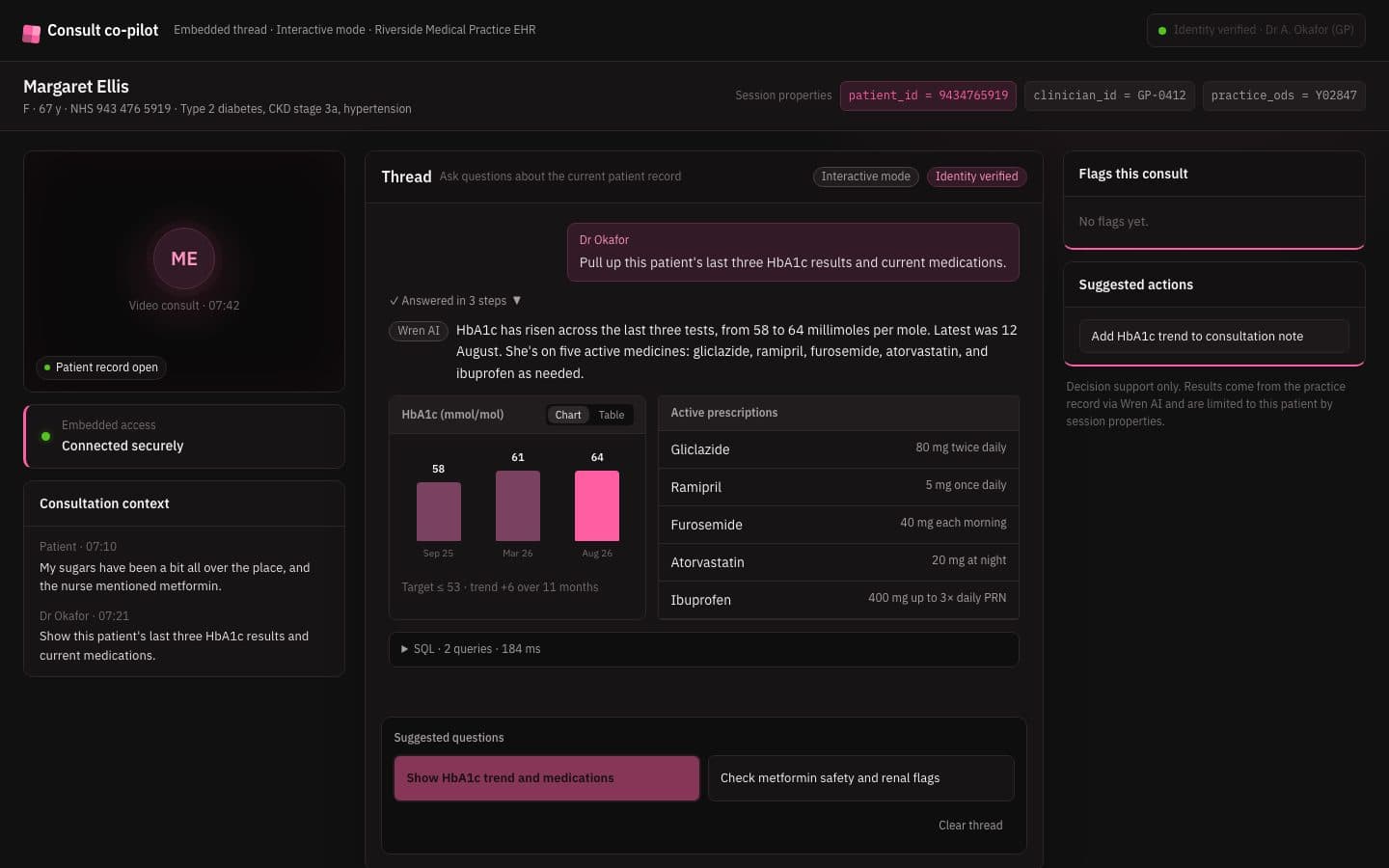This screenshot has height=868, width=1389.
Task: Click the HbA1c (mmol/mol) chart title
Action: (452, 415)
